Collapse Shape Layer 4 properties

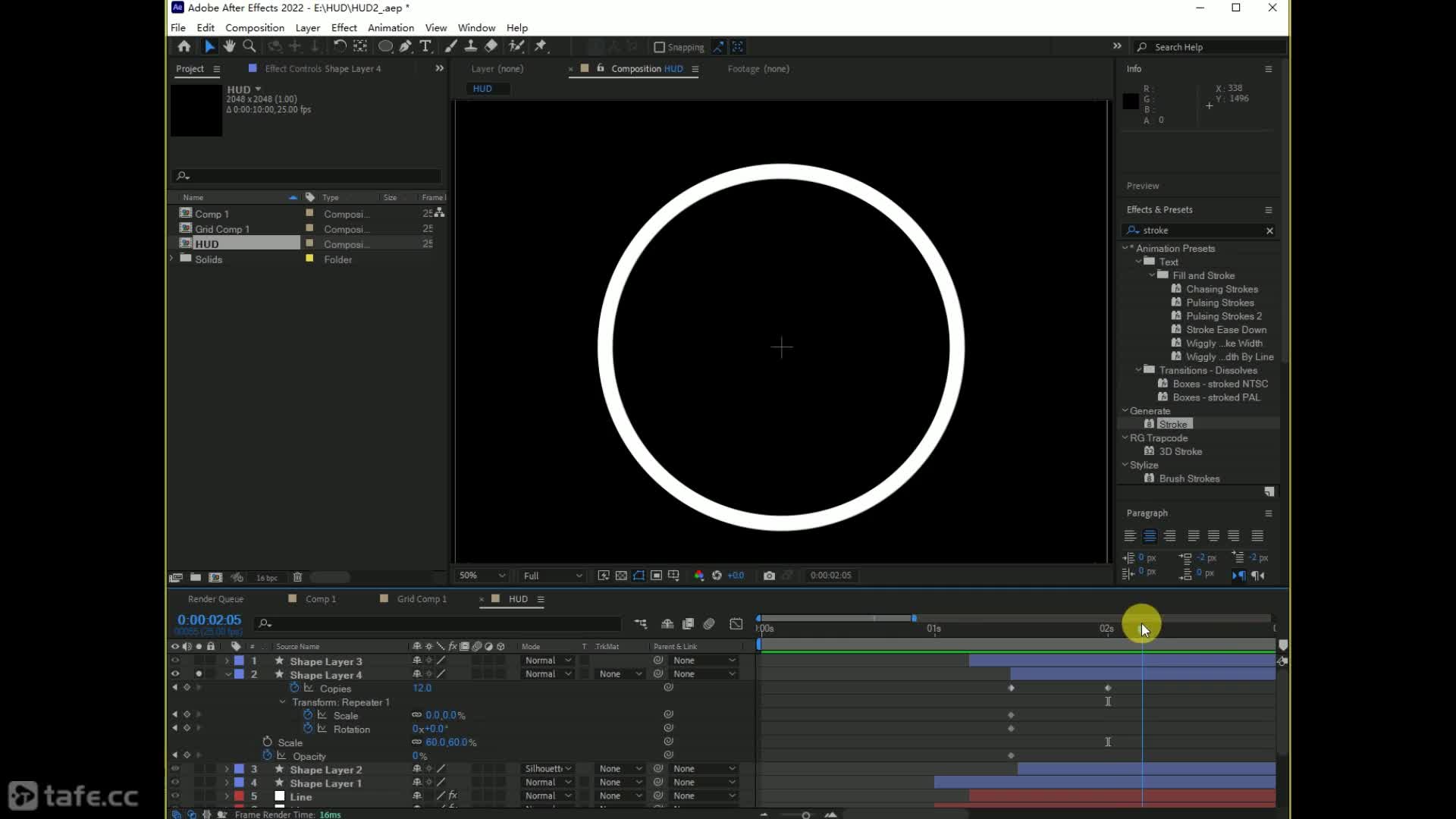click(227, 675)
